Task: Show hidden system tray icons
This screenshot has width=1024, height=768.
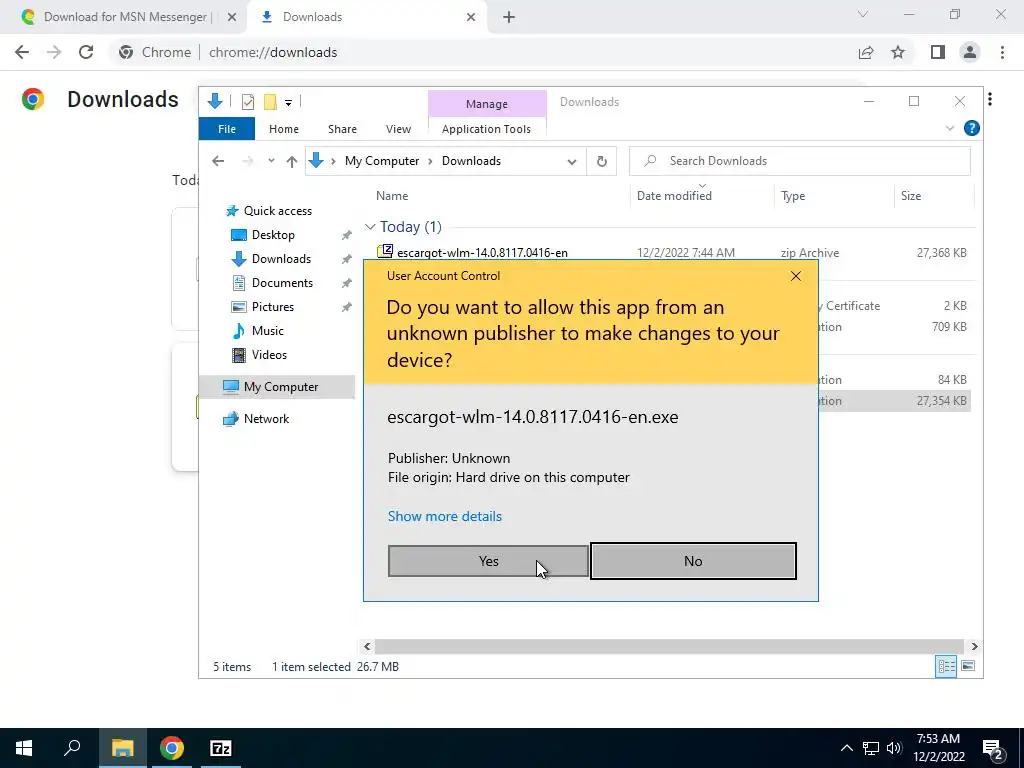Action: 846,748
